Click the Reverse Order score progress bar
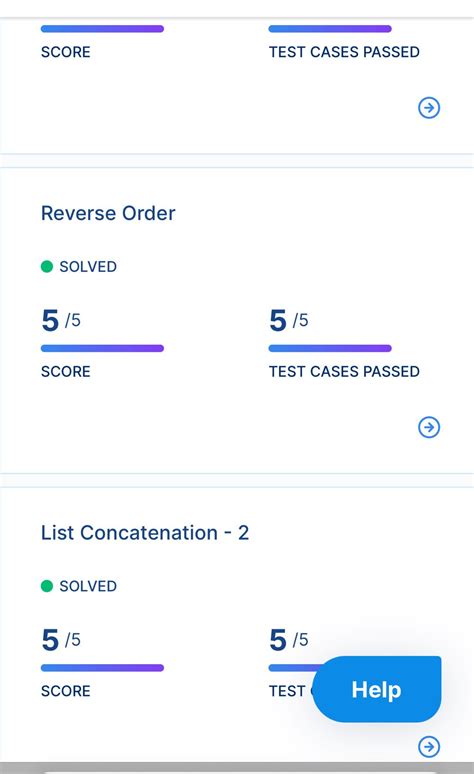Screen dimensions: 474x774 click(102, 348)
